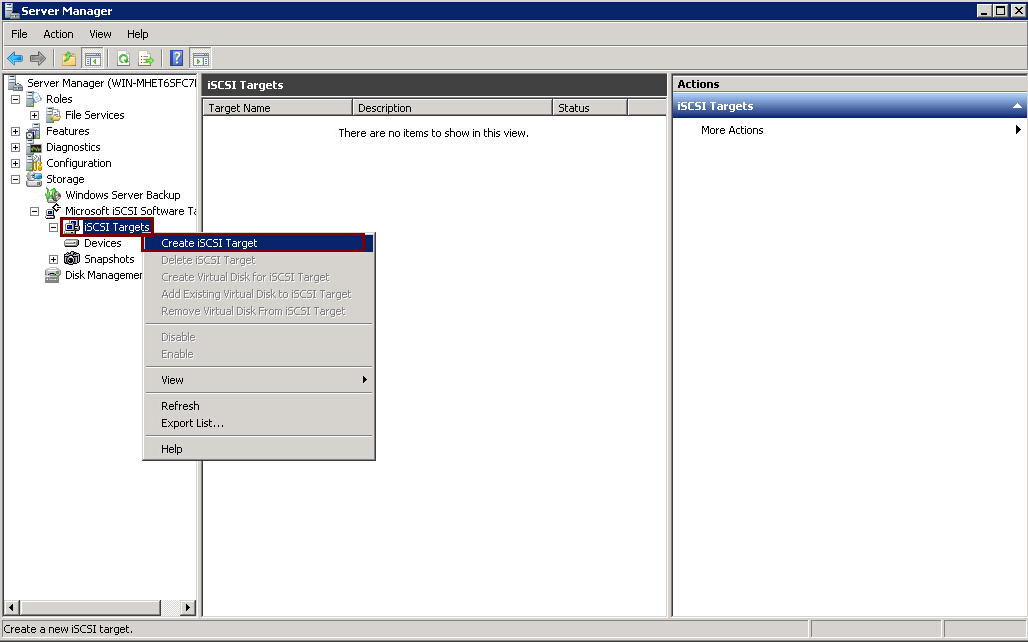The width and height of the screenshot is (1028, 642).
Task: Select Export List… in context menu
Action: [192, 423]
